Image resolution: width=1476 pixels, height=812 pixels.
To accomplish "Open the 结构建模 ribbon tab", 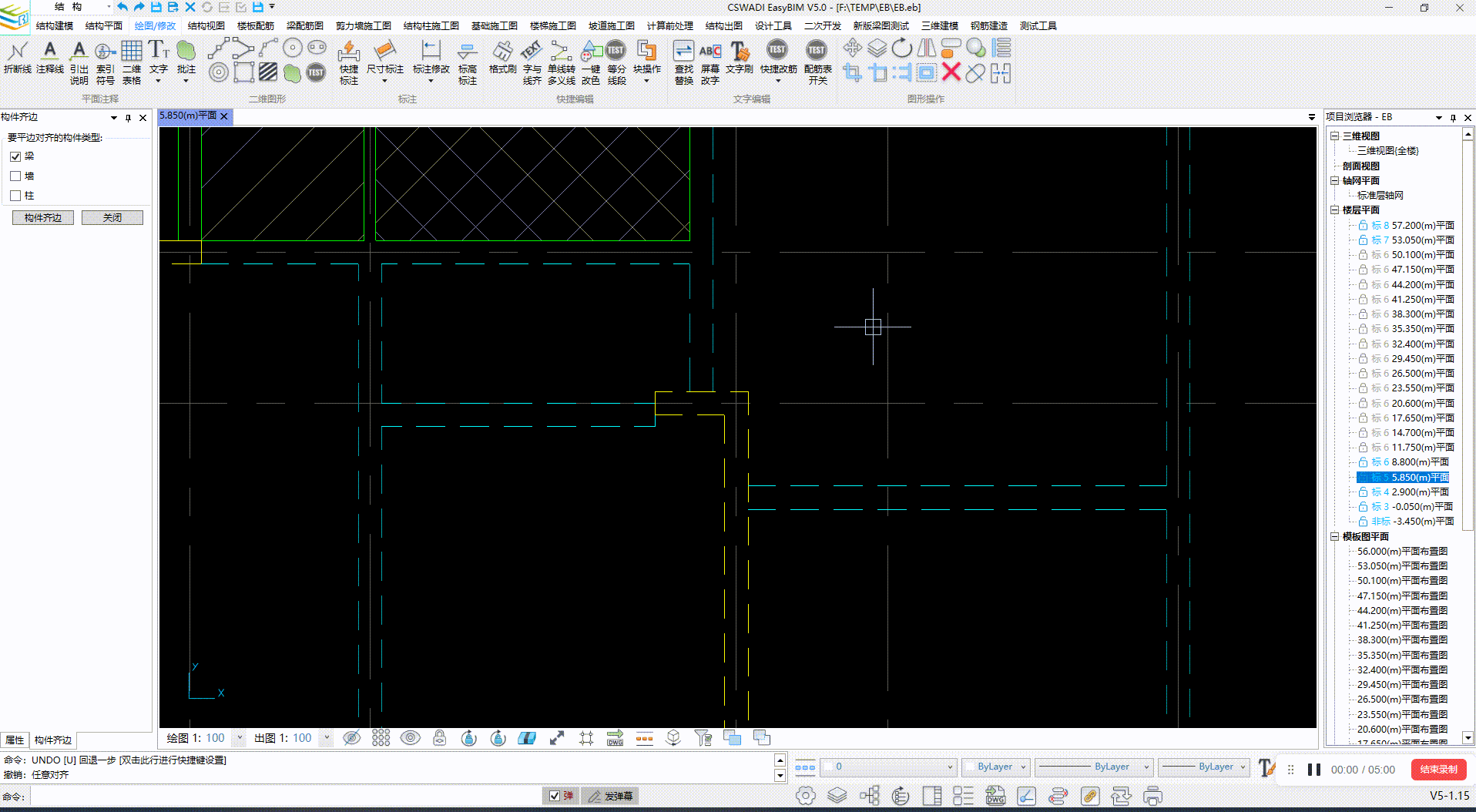I will (55, 26).
